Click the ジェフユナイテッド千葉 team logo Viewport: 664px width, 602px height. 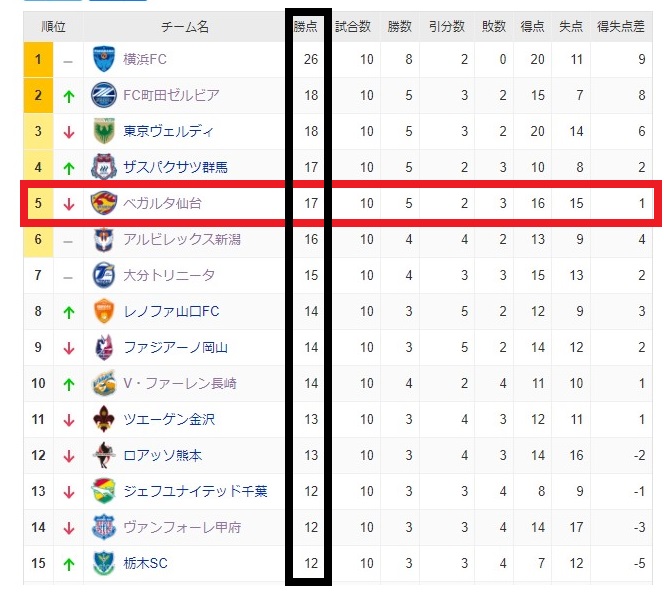coord(104,492)
